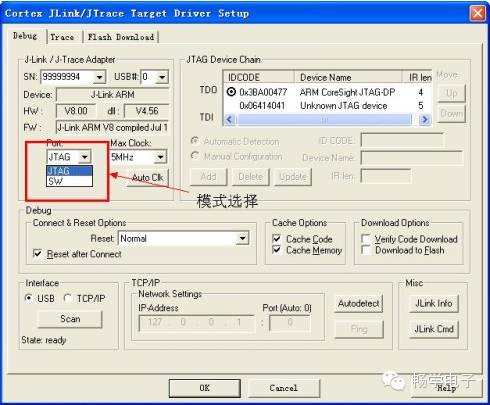The image size is (490, 405).
Task: Select Manual Configuration radio button
Action: pos(195,156)
